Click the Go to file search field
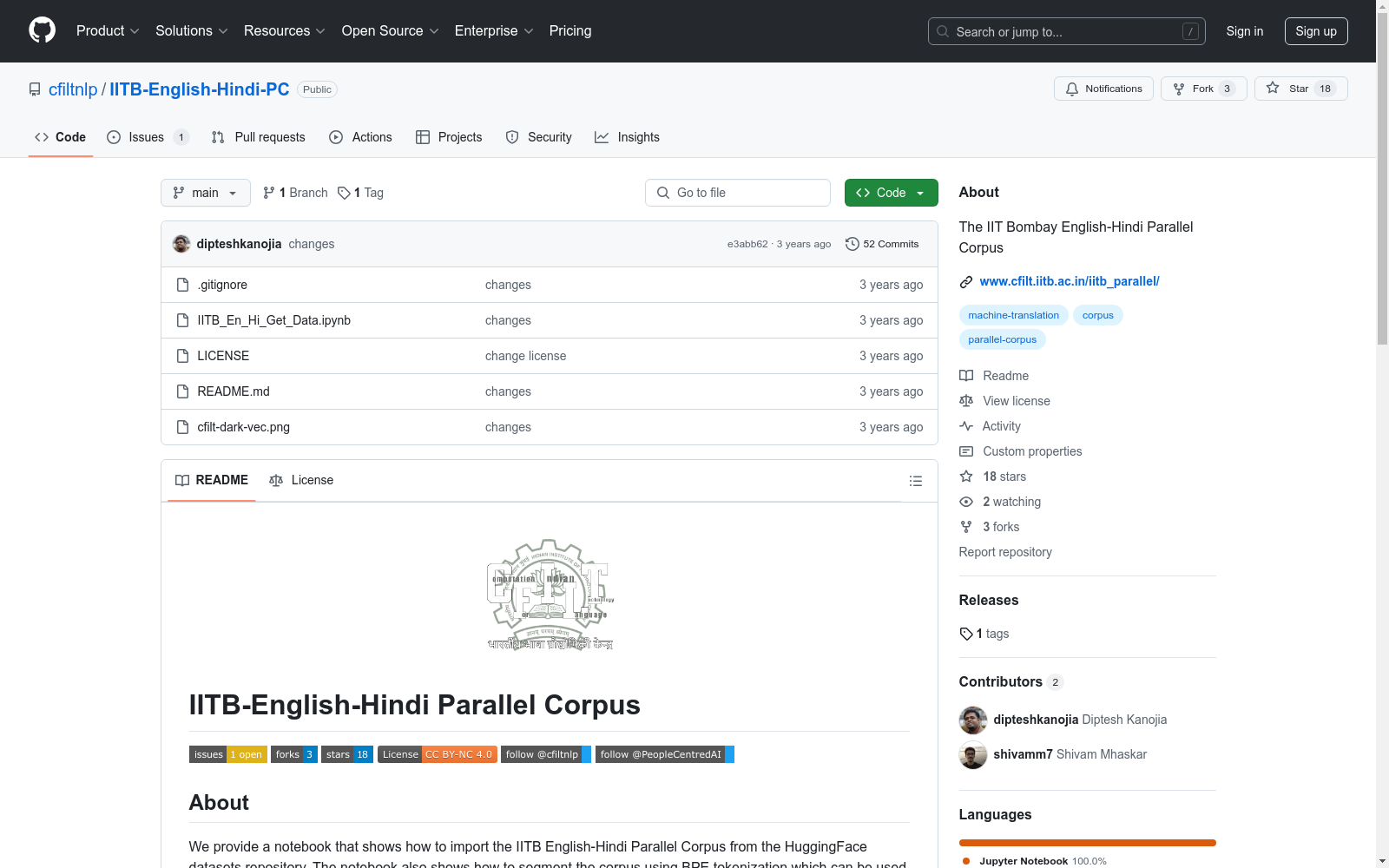Image resolution: width=1389 pixels, height=868 pixels. [738, 193]
